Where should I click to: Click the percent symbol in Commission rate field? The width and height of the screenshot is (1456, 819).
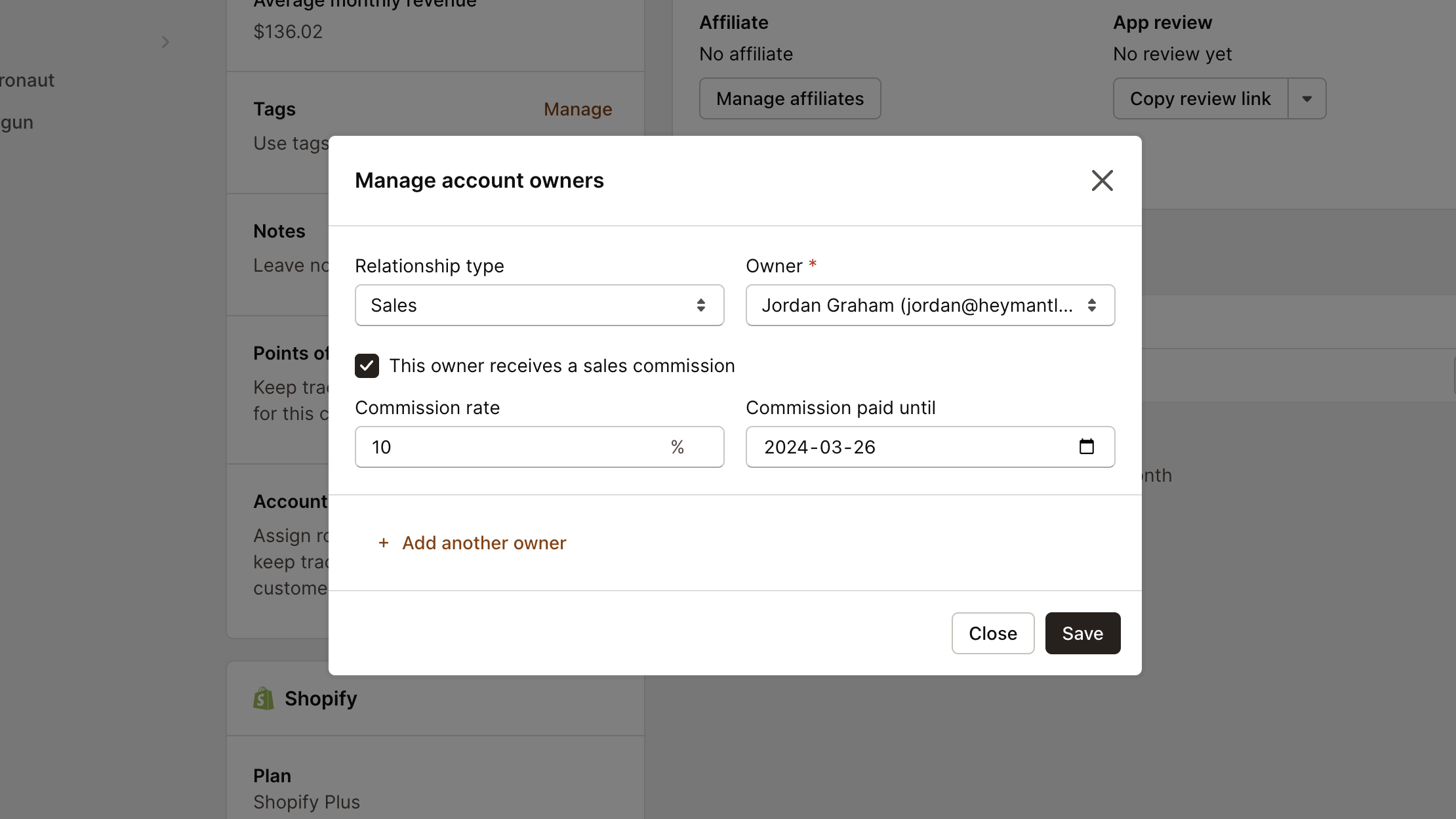[x=677, y=447]
